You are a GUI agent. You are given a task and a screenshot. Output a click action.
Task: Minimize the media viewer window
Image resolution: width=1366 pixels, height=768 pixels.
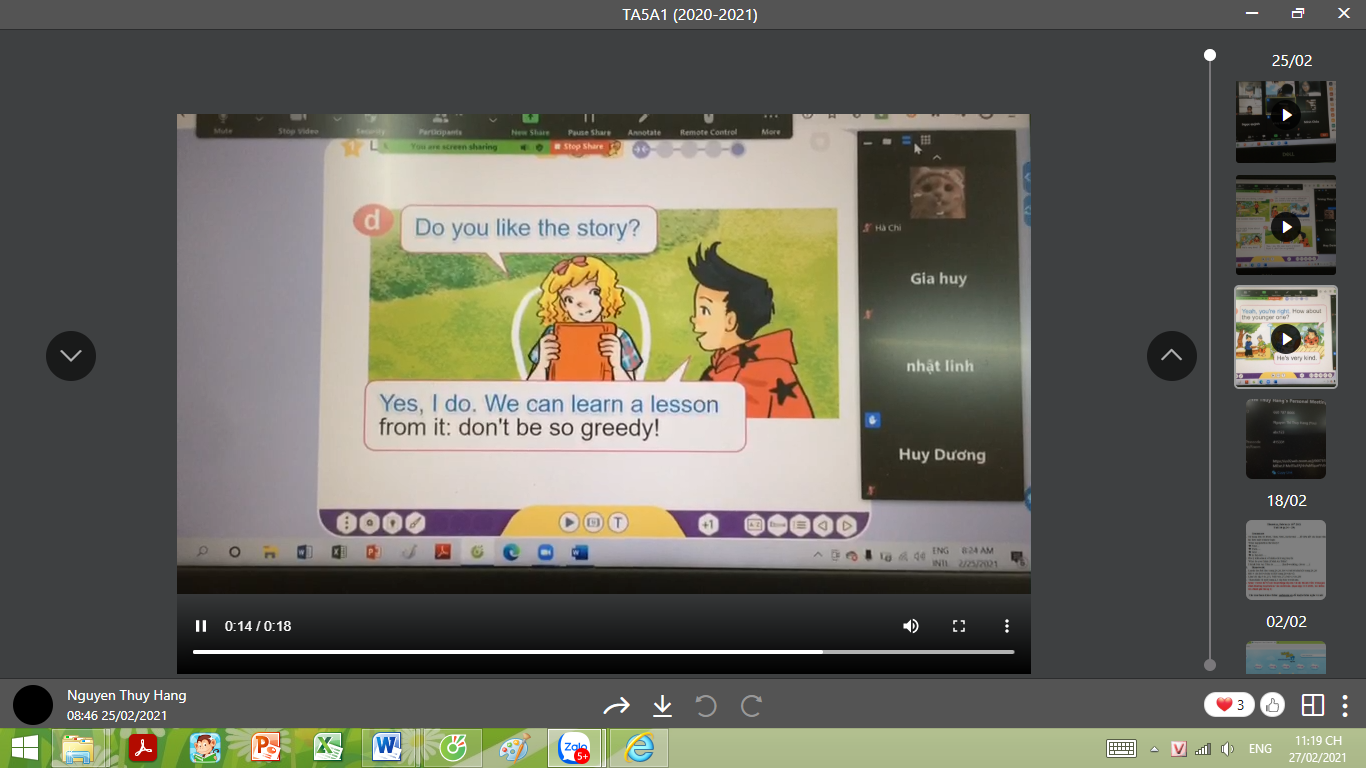tap(1252, 13)
